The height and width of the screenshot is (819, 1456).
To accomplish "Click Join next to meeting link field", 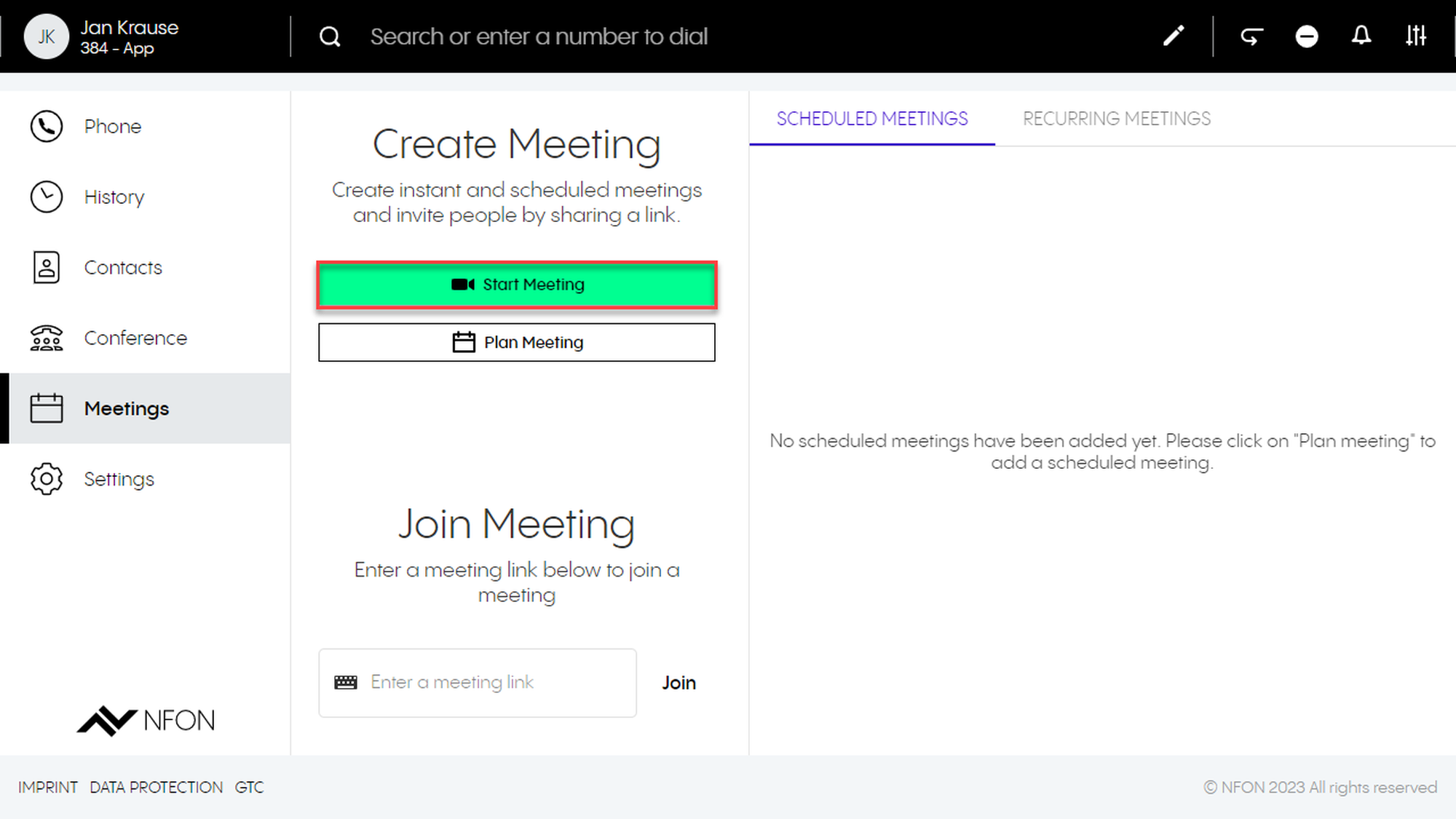I will [x=678, y=683].
